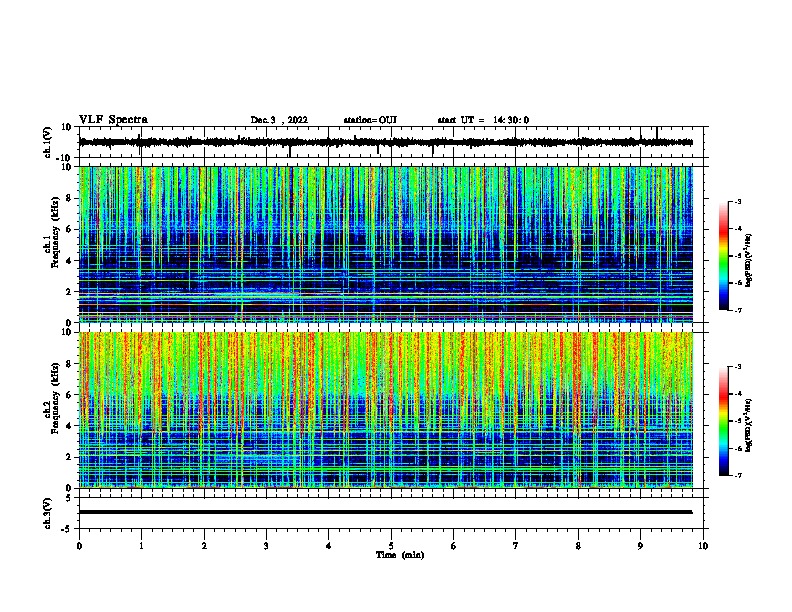792x612 pixels.
Task: Click the "2" tick on the time axis
Action: click(204, 546)
